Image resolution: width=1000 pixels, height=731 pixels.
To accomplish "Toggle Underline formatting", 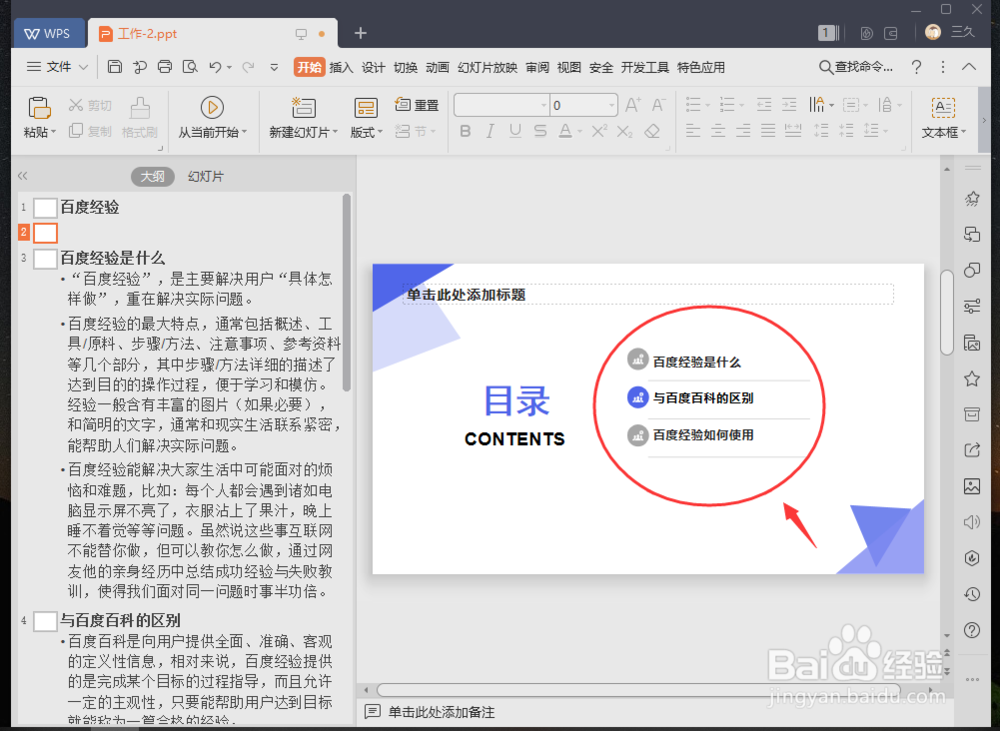I will [x=515, y=131].
